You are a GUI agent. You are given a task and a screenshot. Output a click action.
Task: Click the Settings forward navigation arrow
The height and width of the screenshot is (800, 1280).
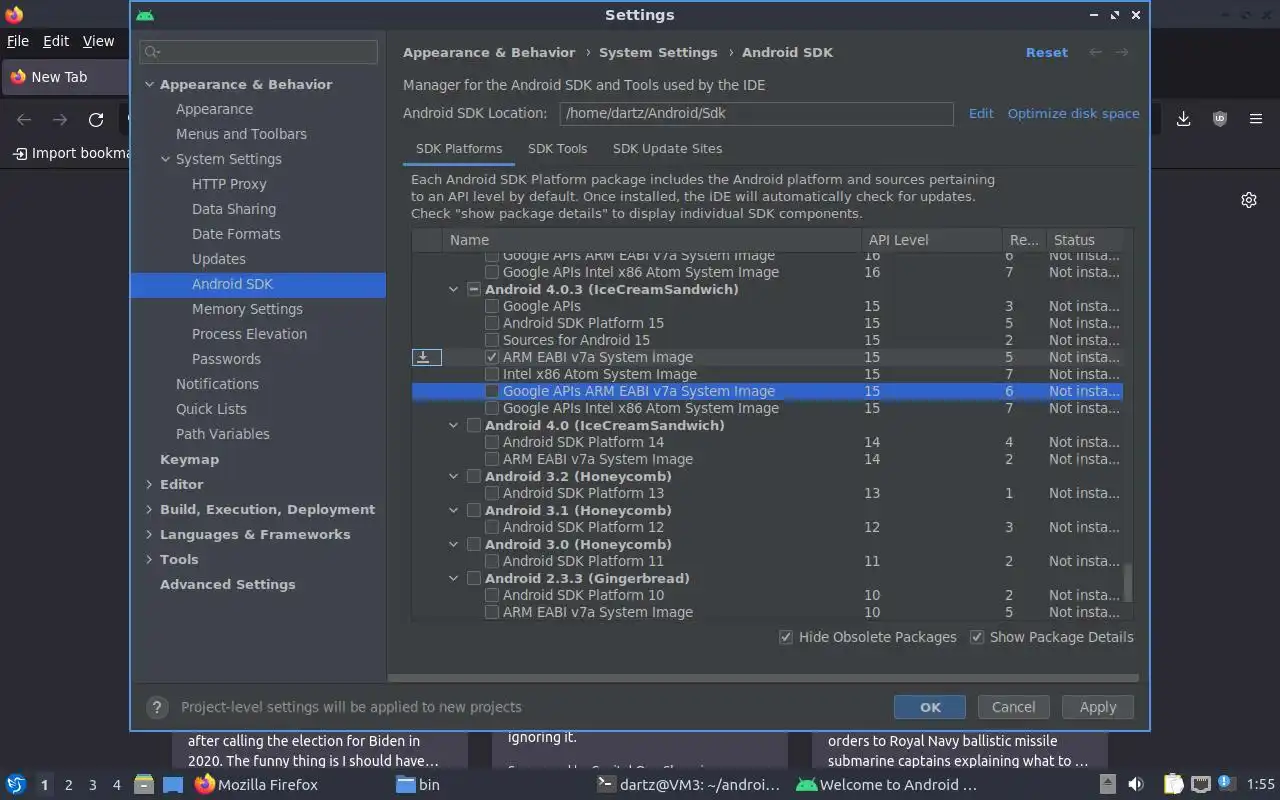tap(1122, 52)
